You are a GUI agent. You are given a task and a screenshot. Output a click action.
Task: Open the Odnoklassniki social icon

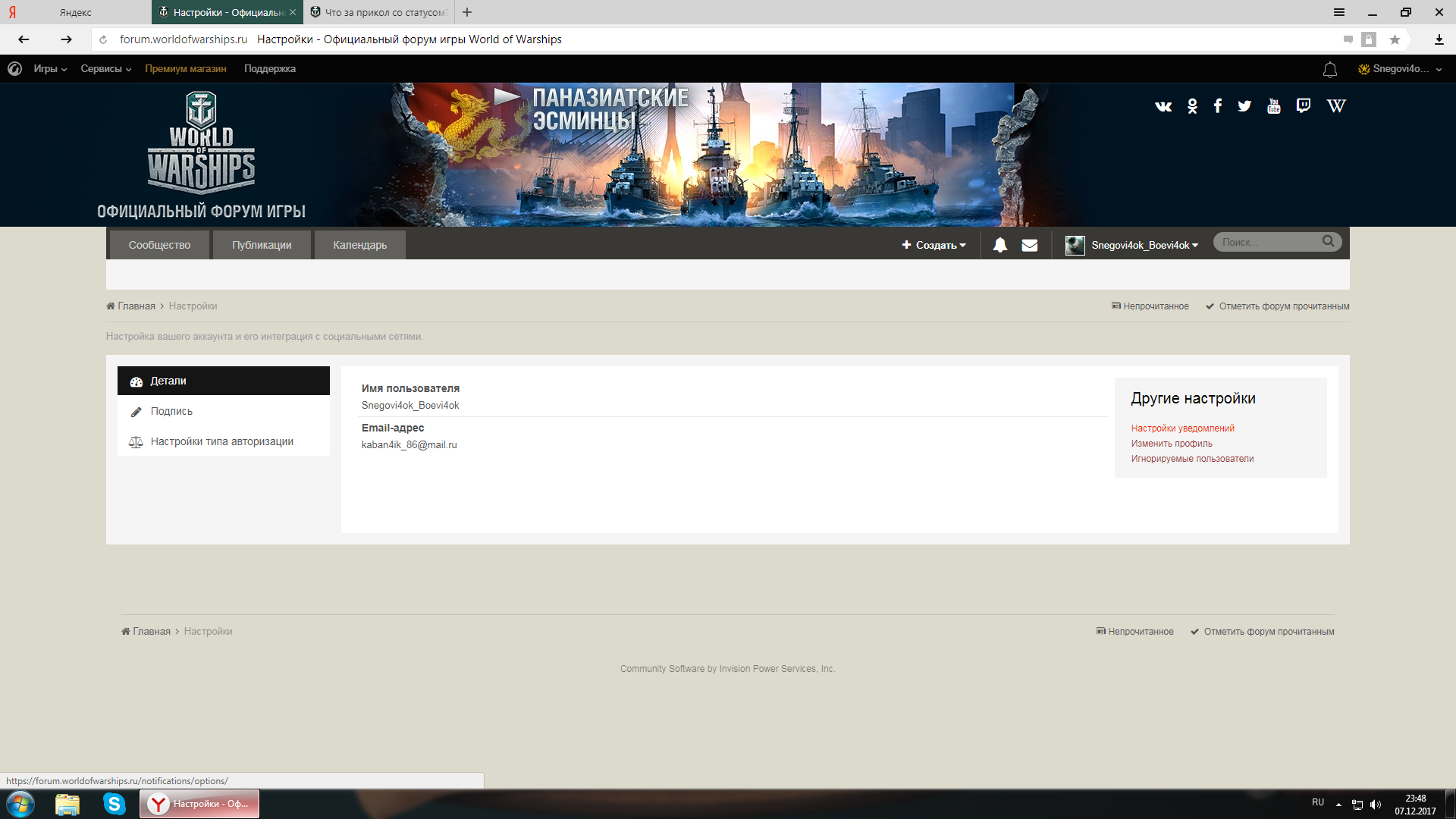[x=1192, y=106]
